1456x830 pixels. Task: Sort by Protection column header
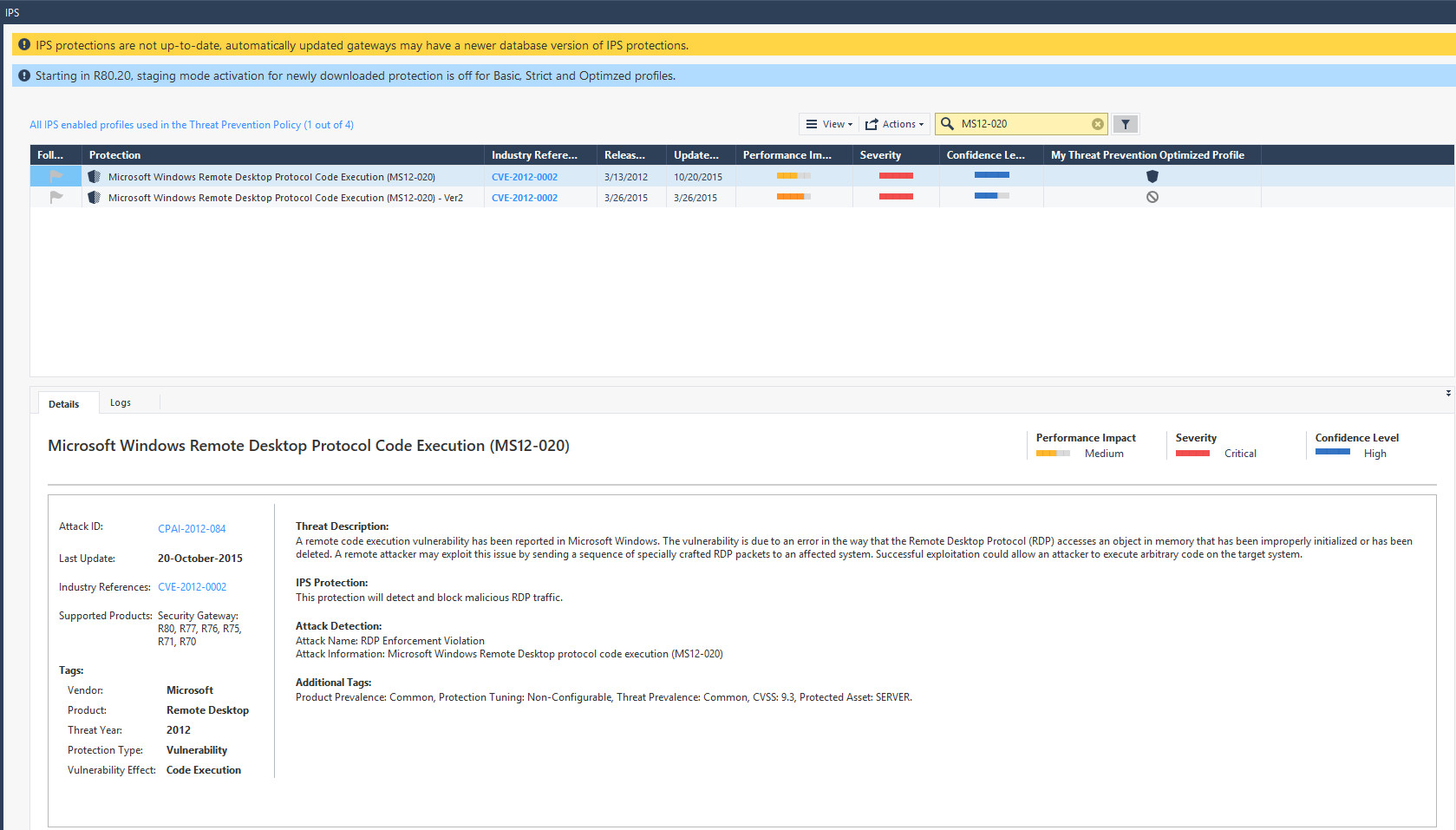point(283,155)
